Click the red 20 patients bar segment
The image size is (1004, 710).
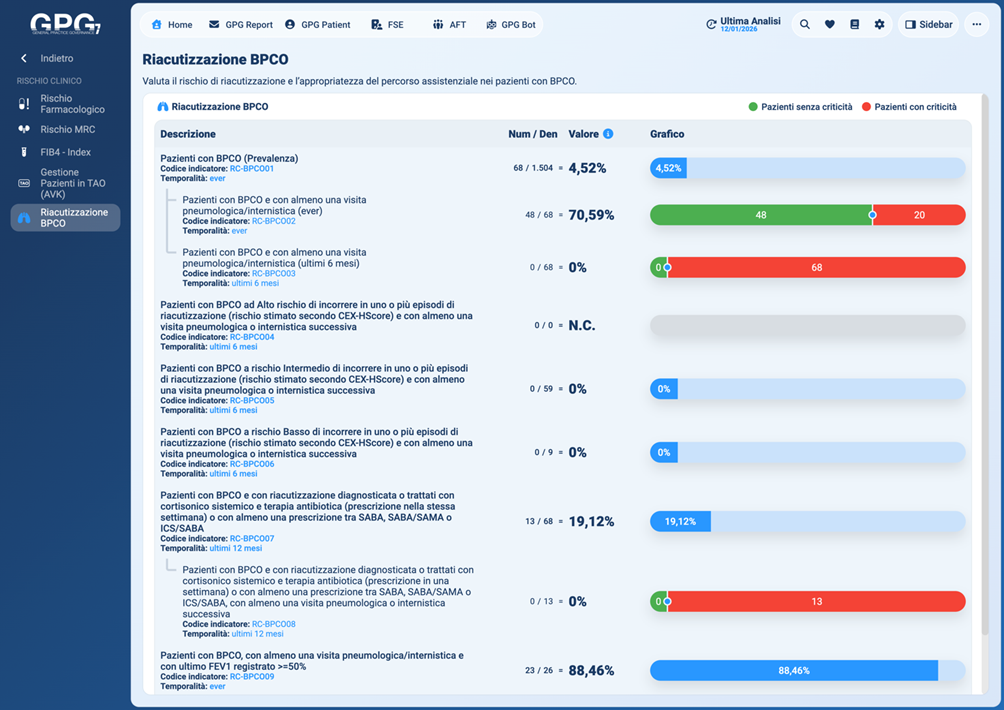tap(920, 215)
